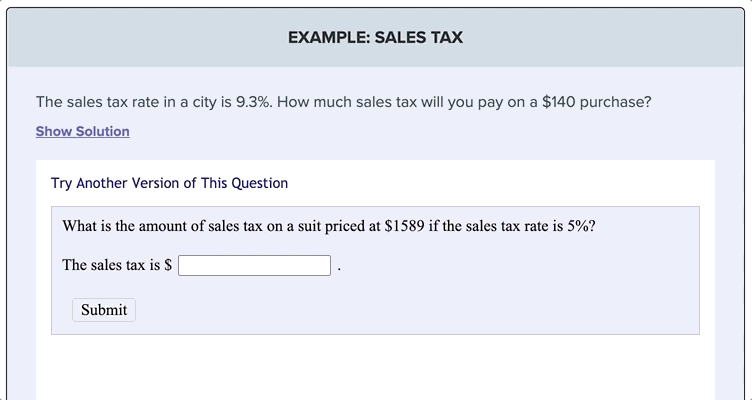Click the "Try Another Version of This Question" heading

169,183
